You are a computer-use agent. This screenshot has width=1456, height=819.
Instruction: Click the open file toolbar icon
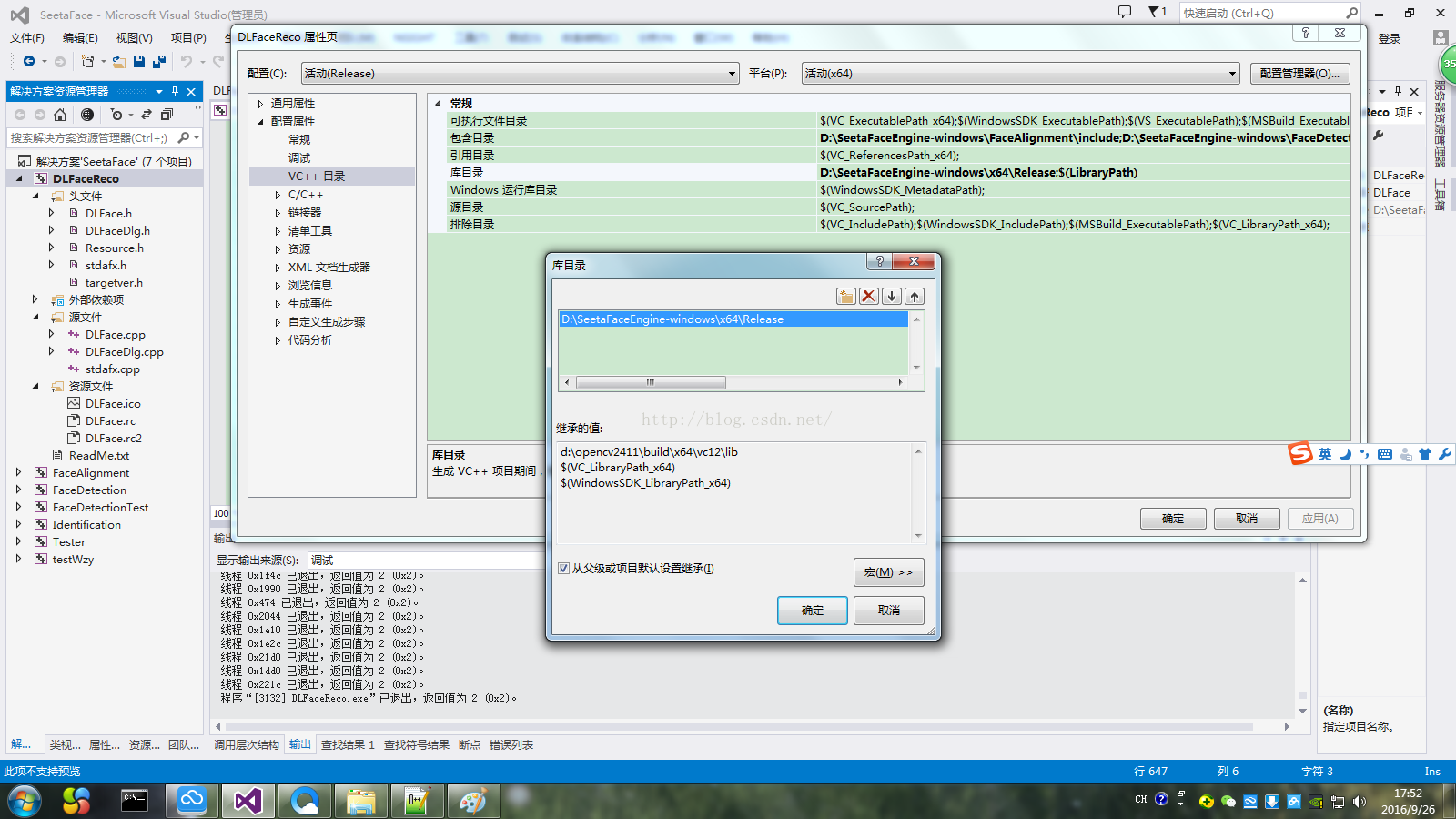[x=118, y=61]
